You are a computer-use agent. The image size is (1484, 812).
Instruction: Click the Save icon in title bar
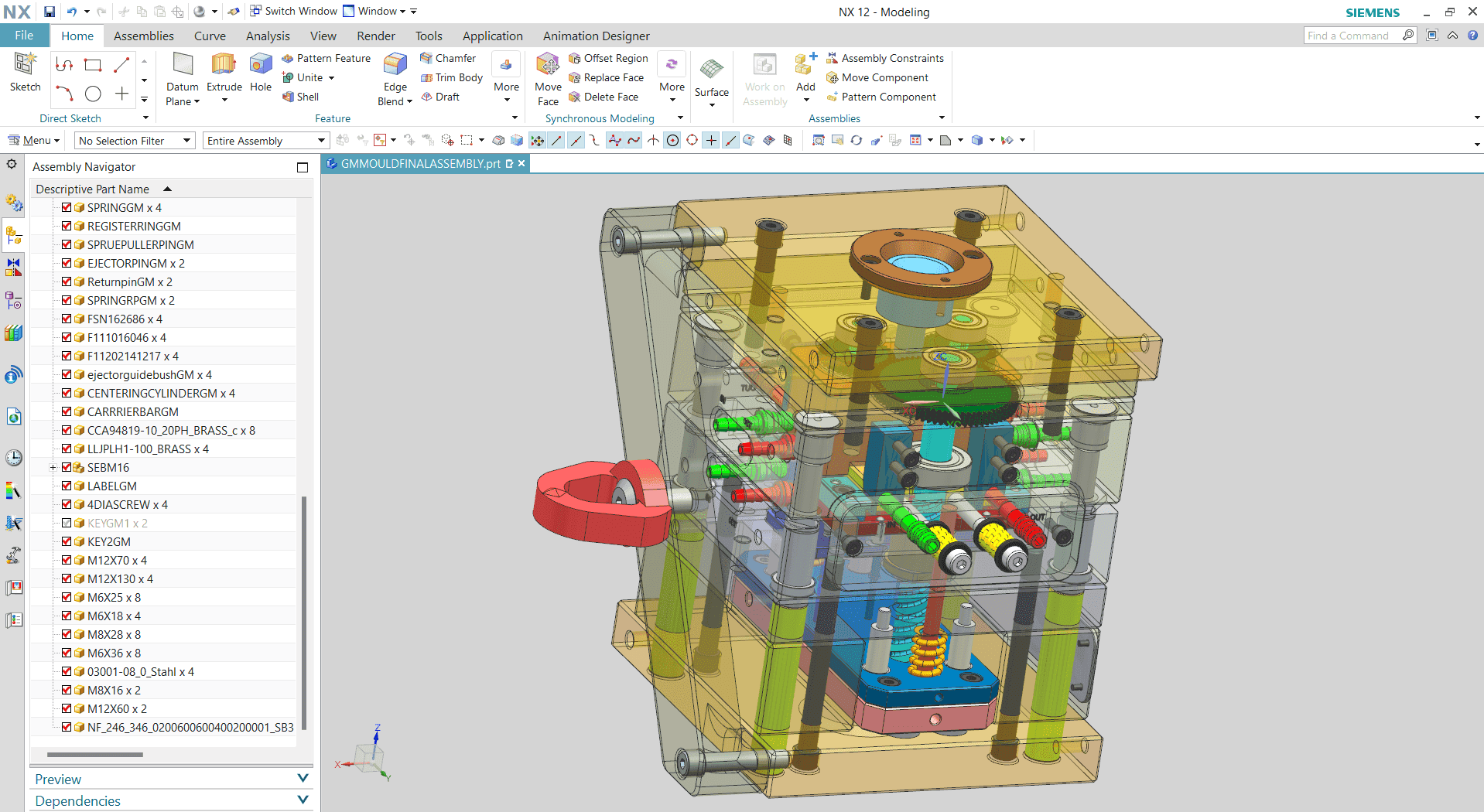click(50, 12)
